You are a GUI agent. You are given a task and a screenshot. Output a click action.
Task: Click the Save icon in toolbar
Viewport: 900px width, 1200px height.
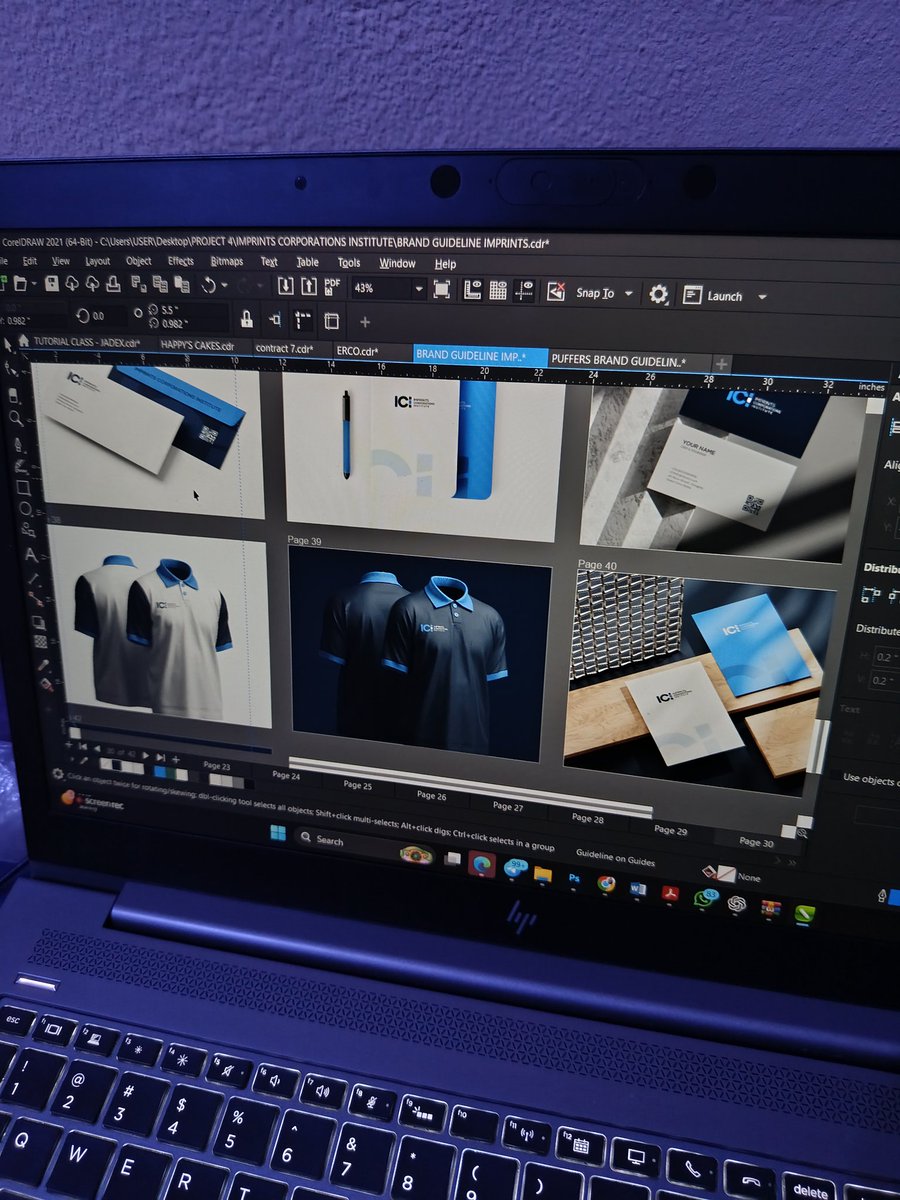coord(52,284)
